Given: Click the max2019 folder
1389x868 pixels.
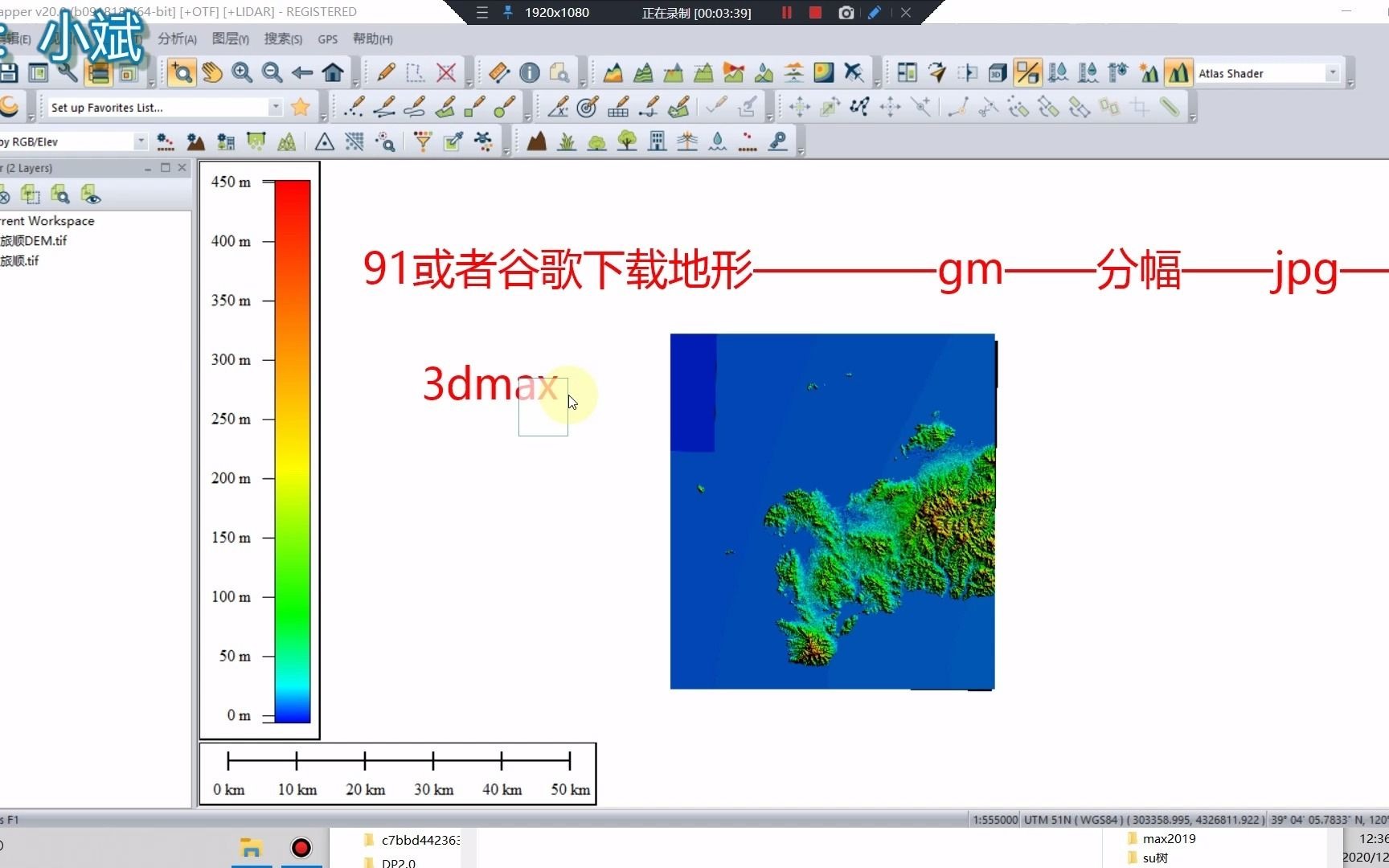Looking at the screenshot, I should 1162,838.
